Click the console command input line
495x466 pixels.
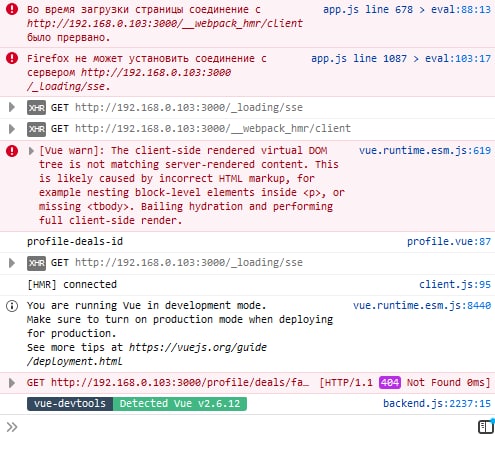(247, 427)
